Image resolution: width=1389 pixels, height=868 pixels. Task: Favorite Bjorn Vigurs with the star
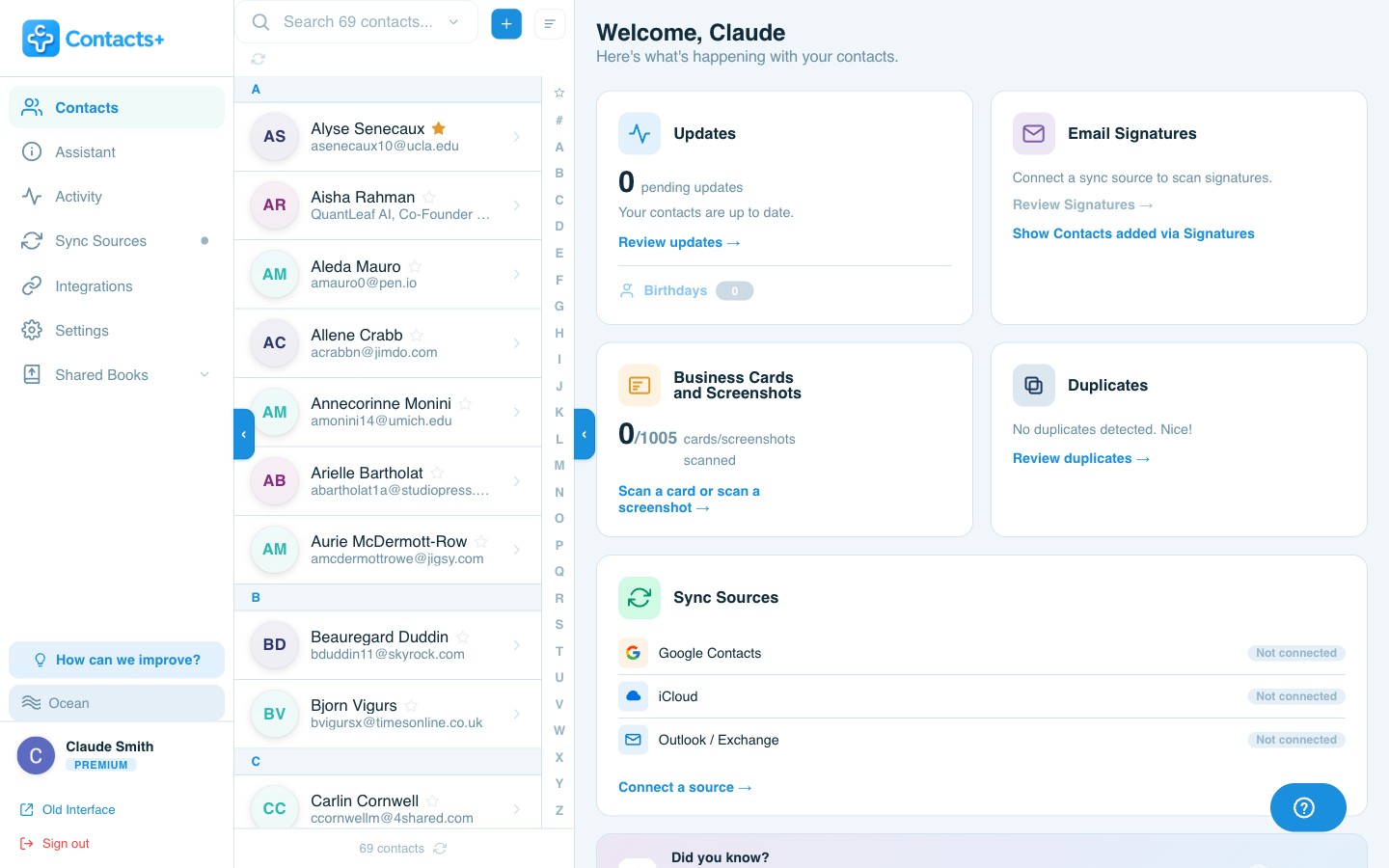tap(411, 706)
